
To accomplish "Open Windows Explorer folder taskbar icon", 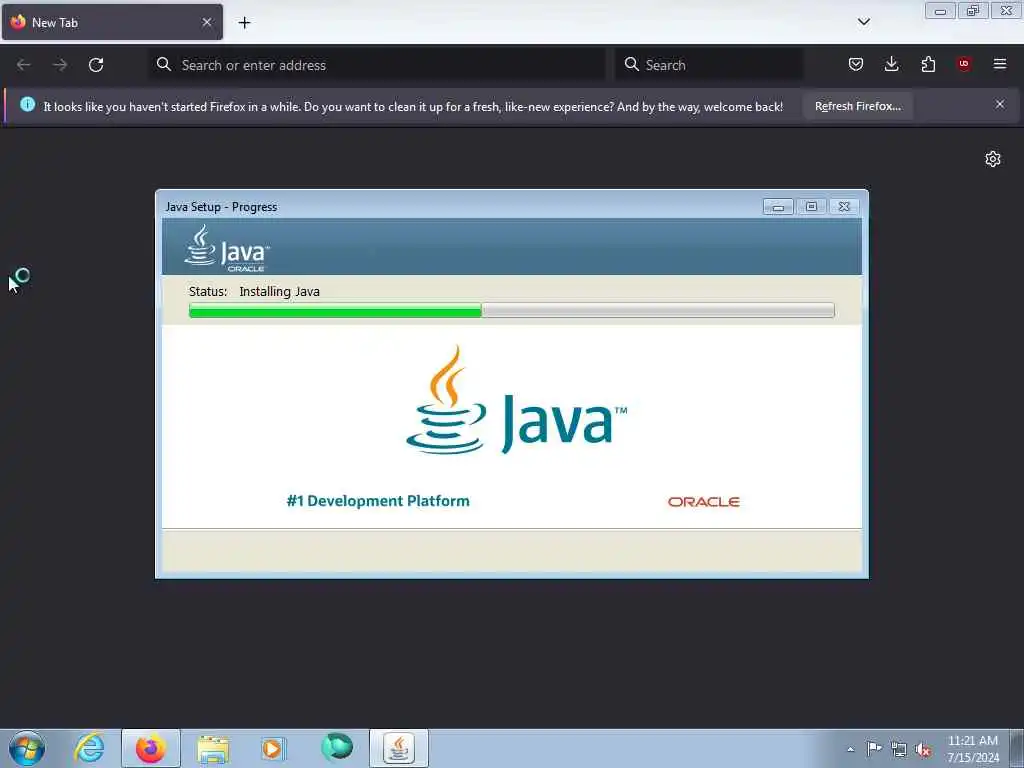I will [213, 748].
